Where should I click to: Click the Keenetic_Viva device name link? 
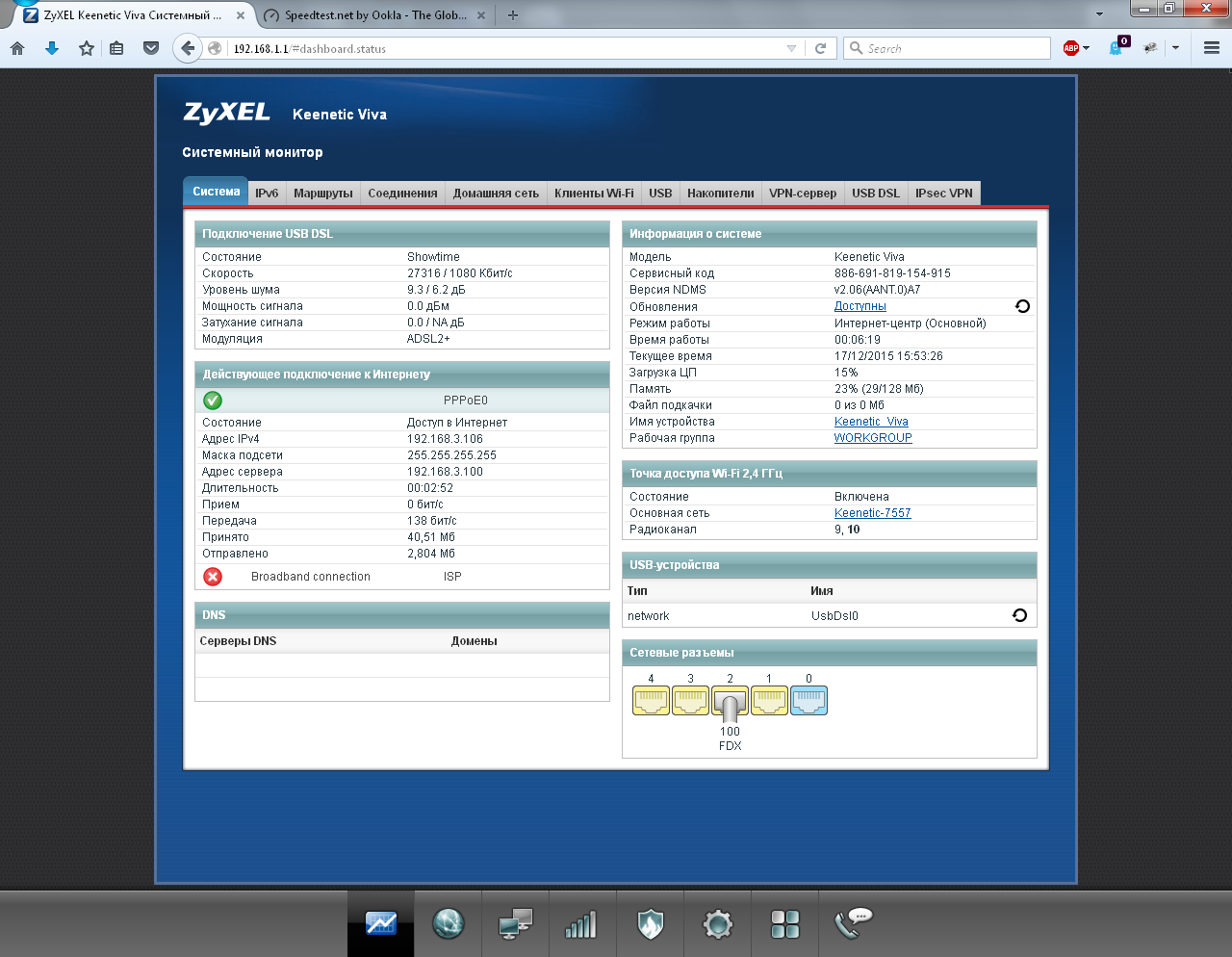871,422
